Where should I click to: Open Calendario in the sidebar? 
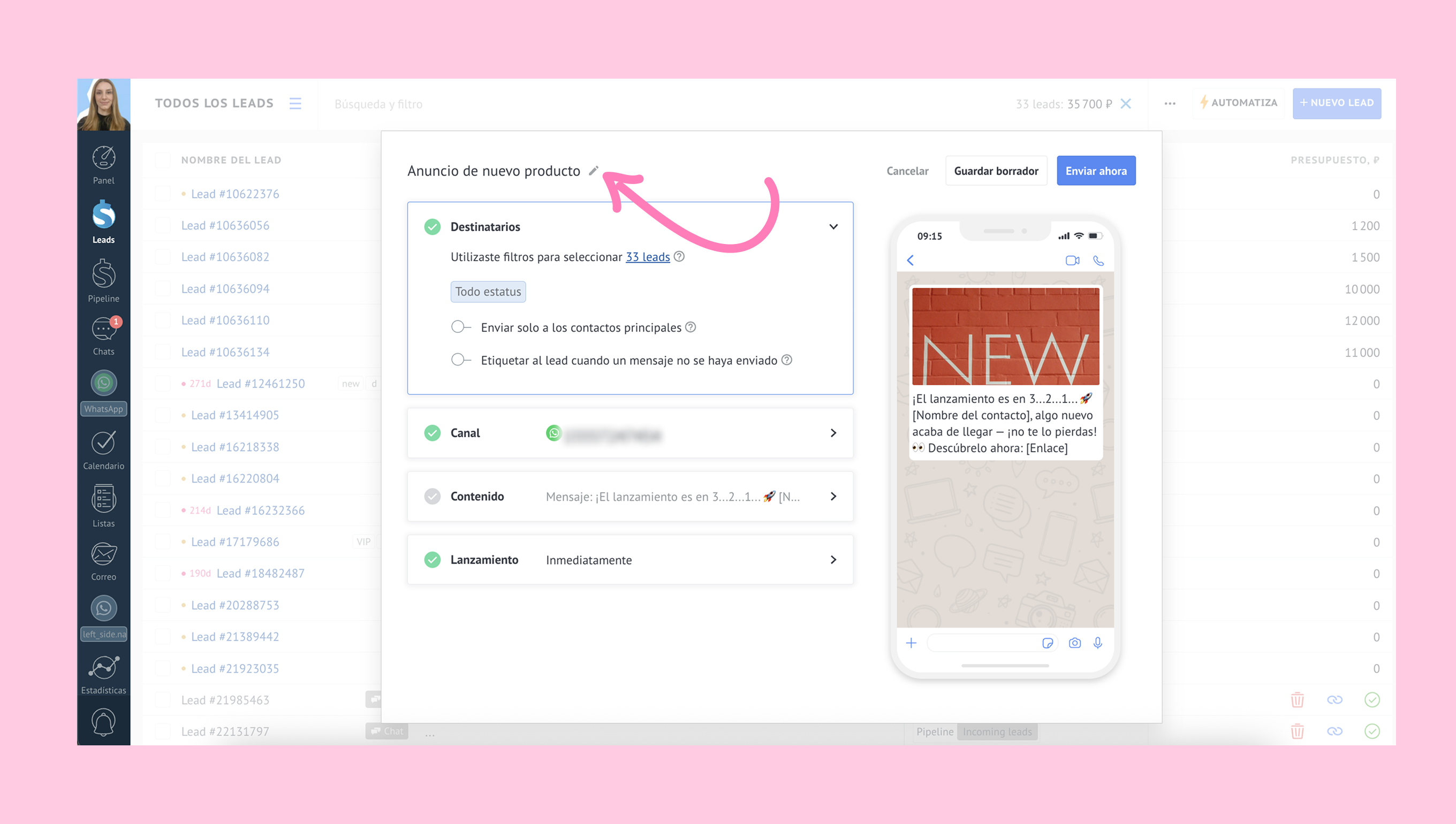point(104,451)
